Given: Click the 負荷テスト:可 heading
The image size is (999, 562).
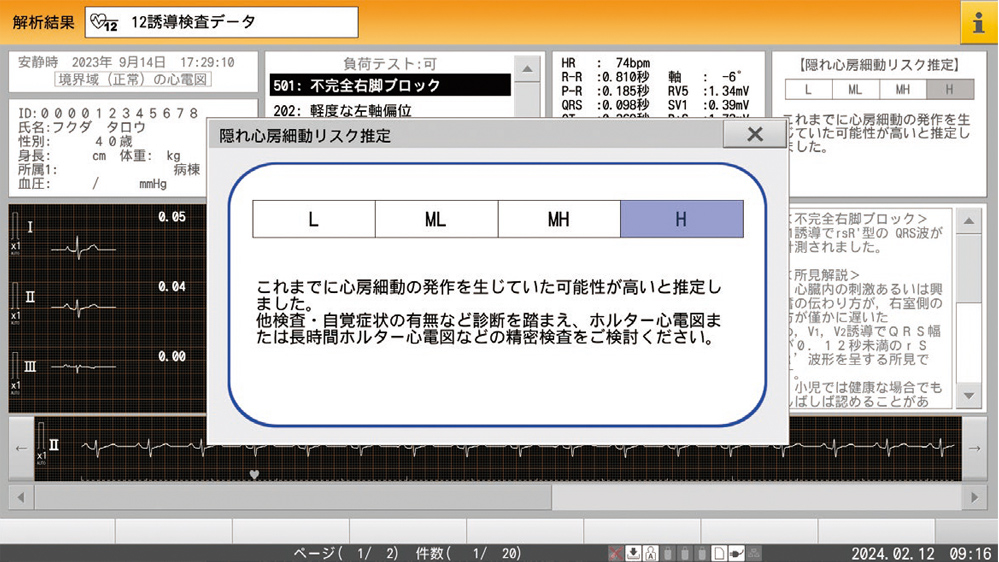Looking at the screenshot, I should point(390,64).
